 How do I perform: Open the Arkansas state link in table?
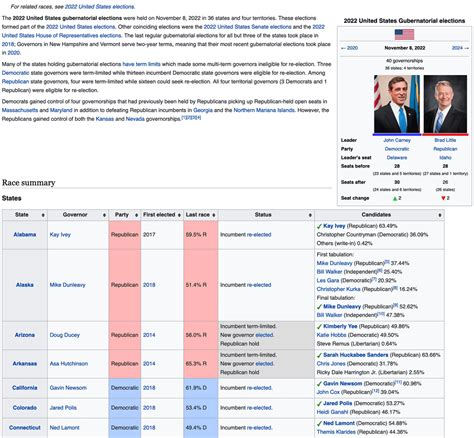pos(25,364)
